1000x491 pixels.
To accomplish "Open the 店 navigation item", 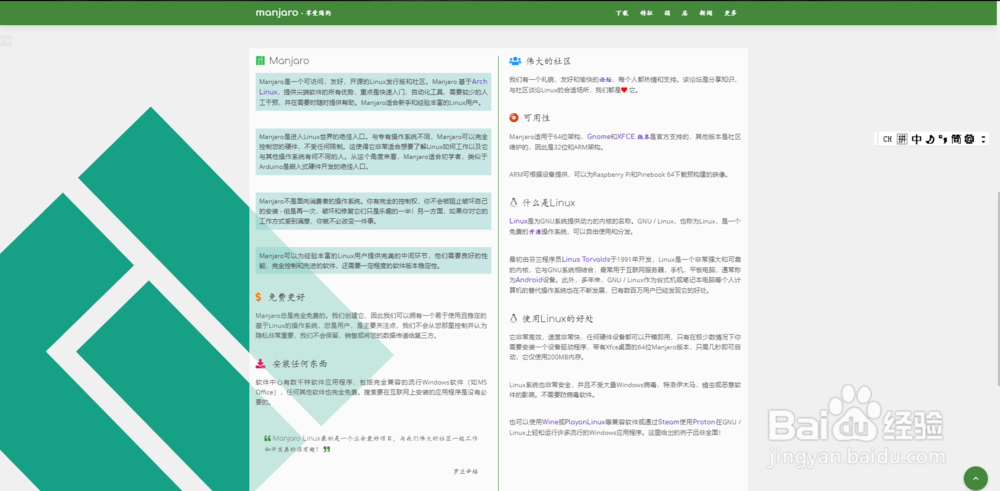I will point(685,13).
